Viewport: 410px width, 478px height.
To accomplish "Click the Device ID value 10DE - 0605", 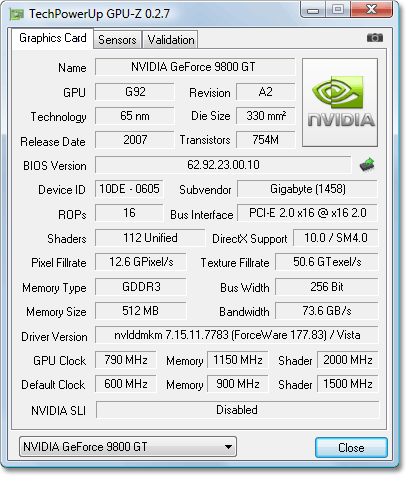I will pos(129,189).
